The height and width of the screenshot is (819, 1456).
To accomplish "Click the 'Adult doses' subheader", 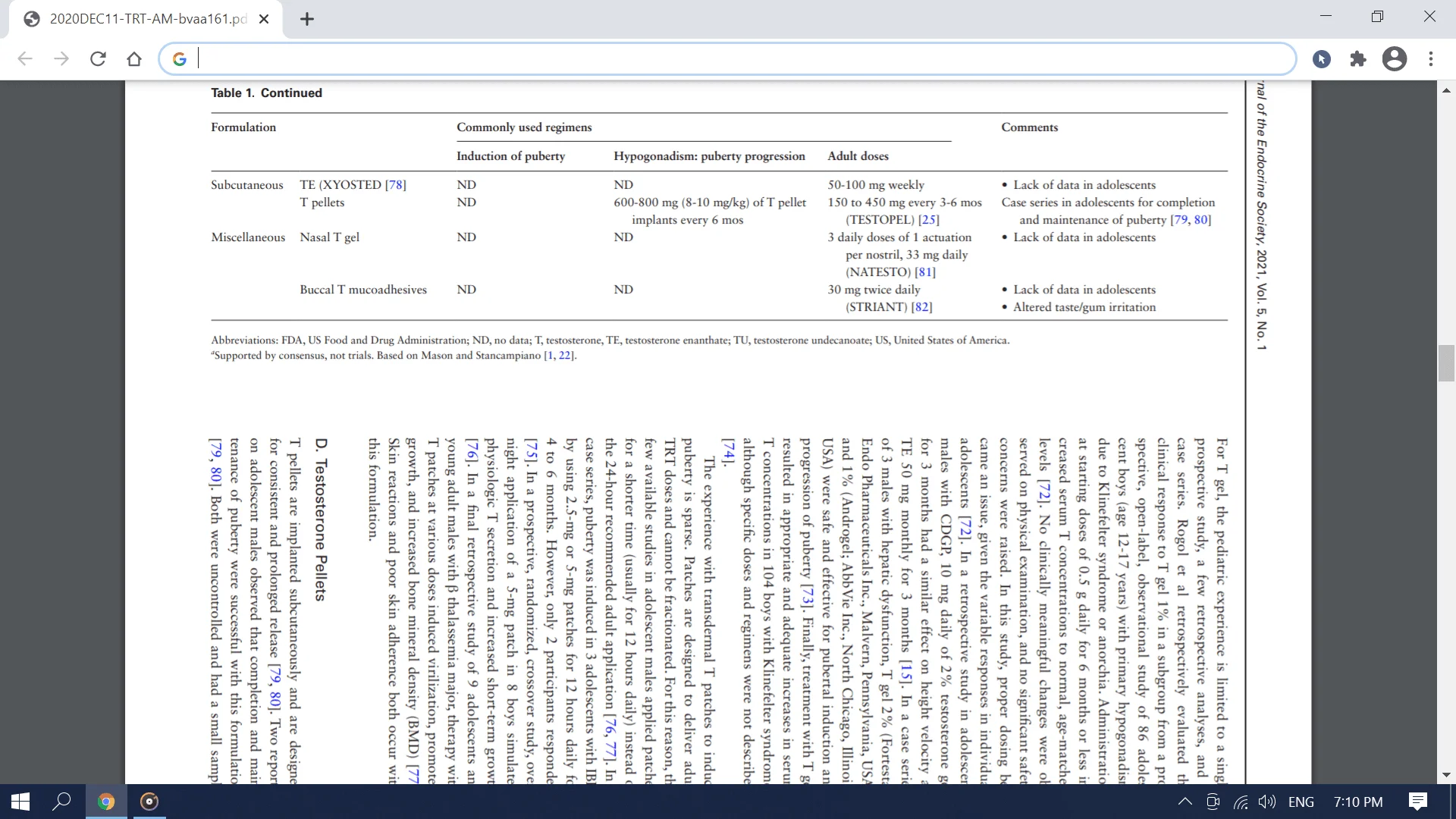I will coord(858,156).
